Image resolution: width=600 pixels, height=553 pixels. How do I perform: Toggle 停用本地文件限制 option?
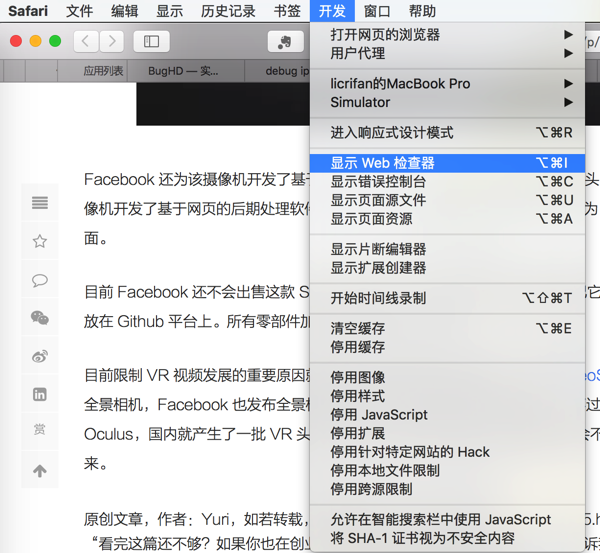pos(447,471)
